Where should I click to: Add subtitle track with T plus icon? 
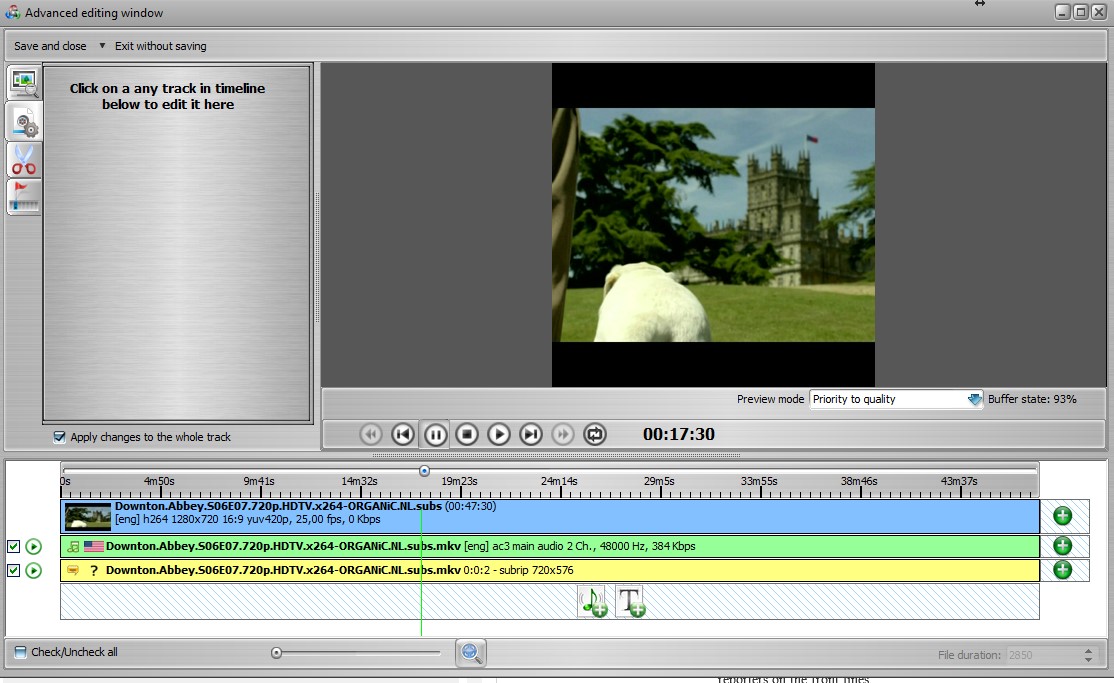coord(631,601)
